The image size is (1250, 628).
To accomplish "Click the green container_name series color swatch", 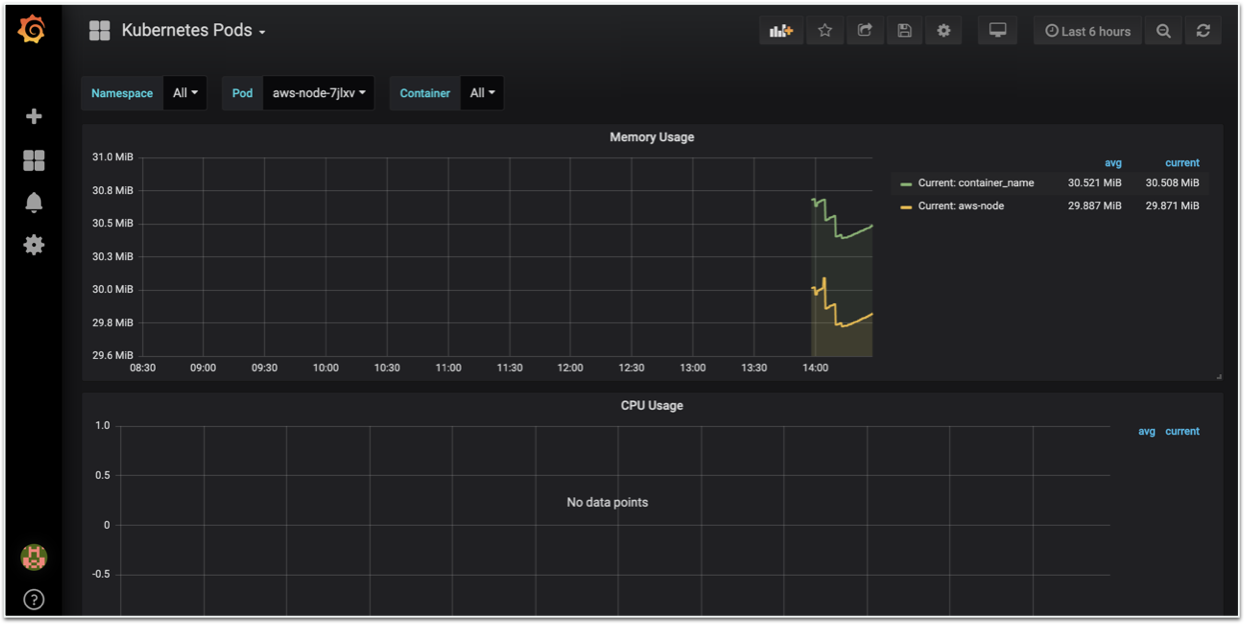I will tap(906, 184).
